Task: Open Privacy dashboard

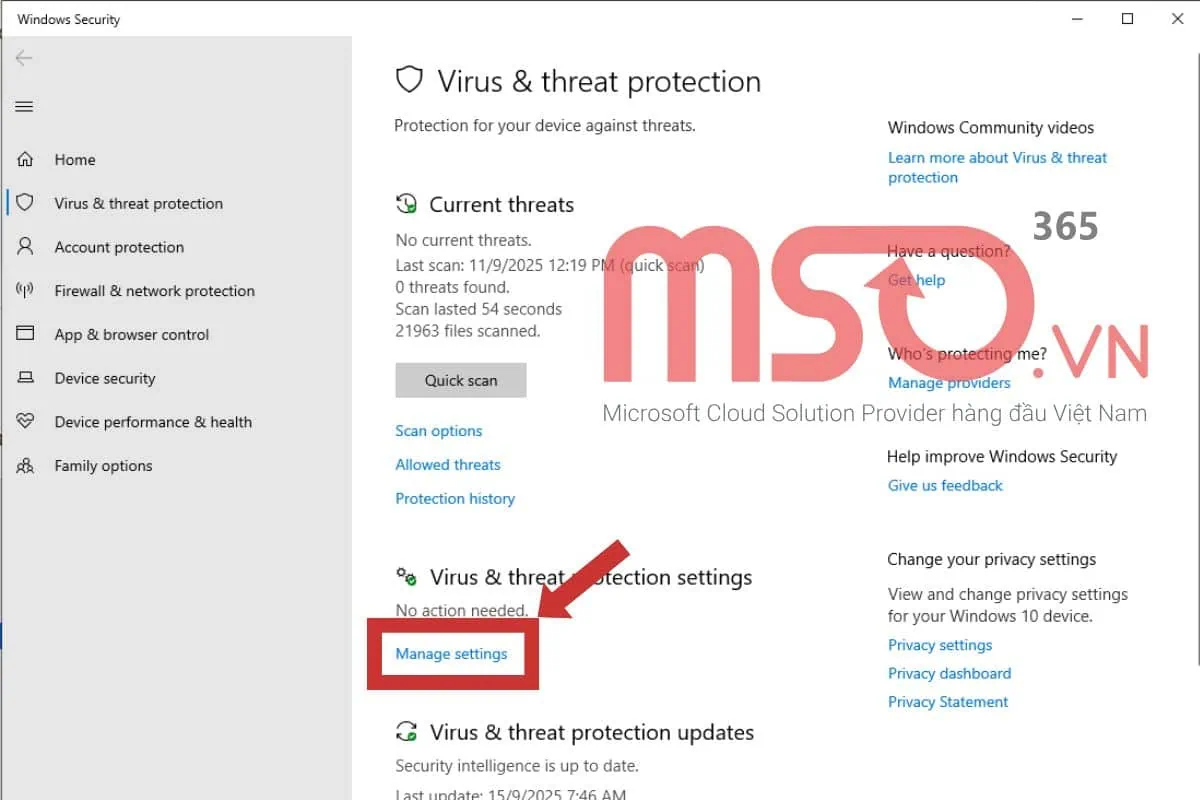Action: click(949, 673)
